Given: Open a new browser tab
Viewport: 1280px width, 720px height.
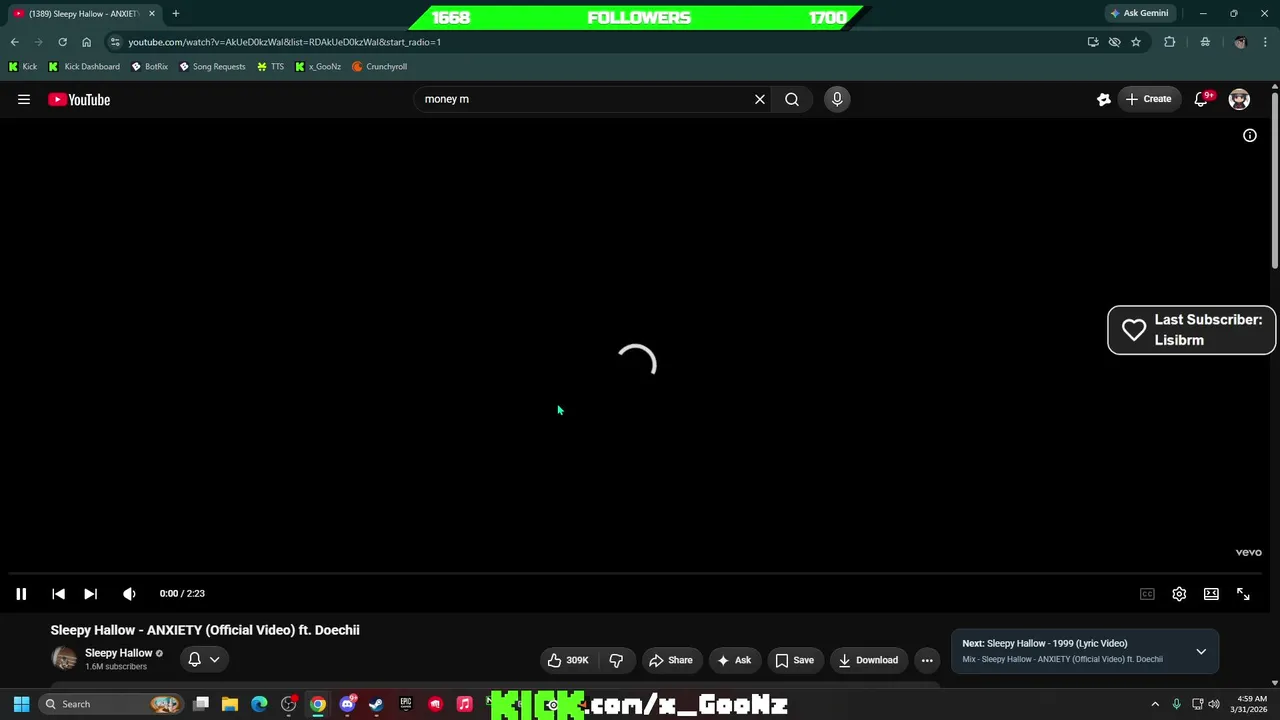Looking at the screenshot, I should point(175,13).
